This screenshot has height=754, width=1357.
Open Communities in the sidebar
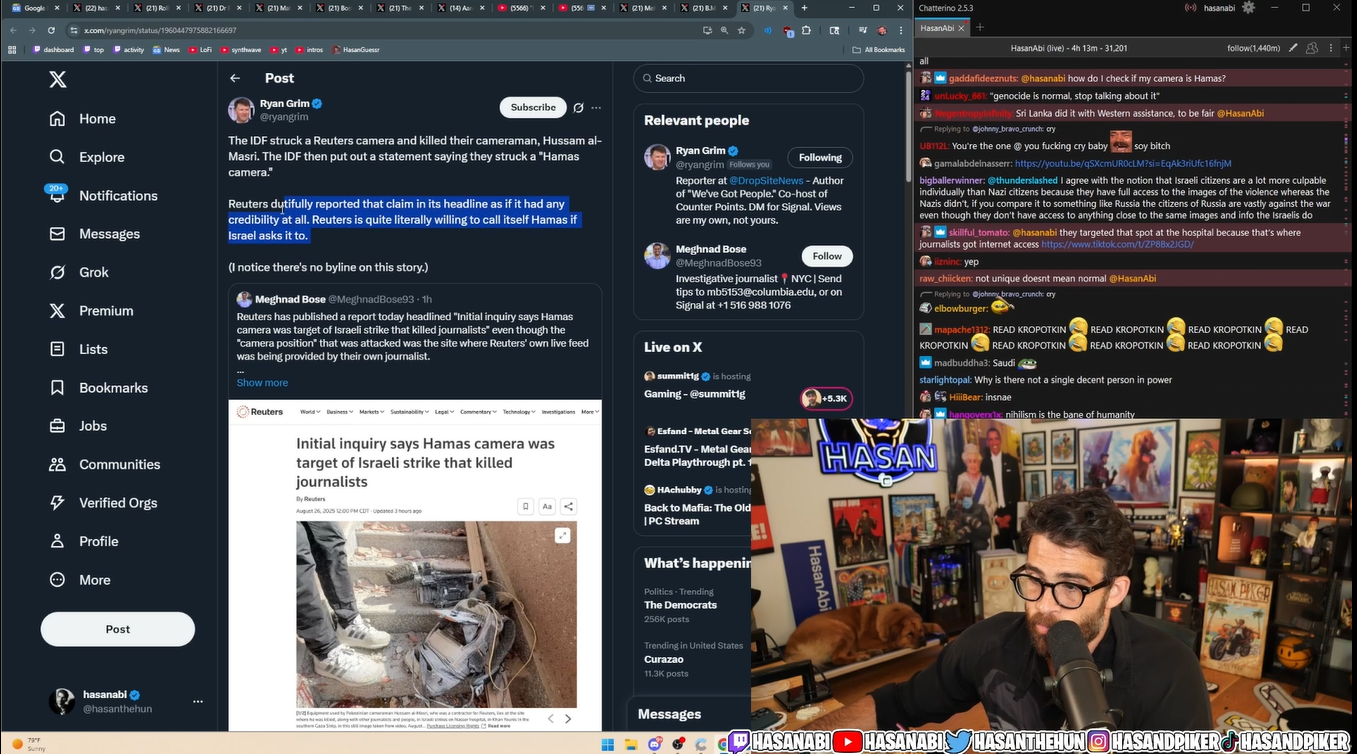[x=104, y=464]
